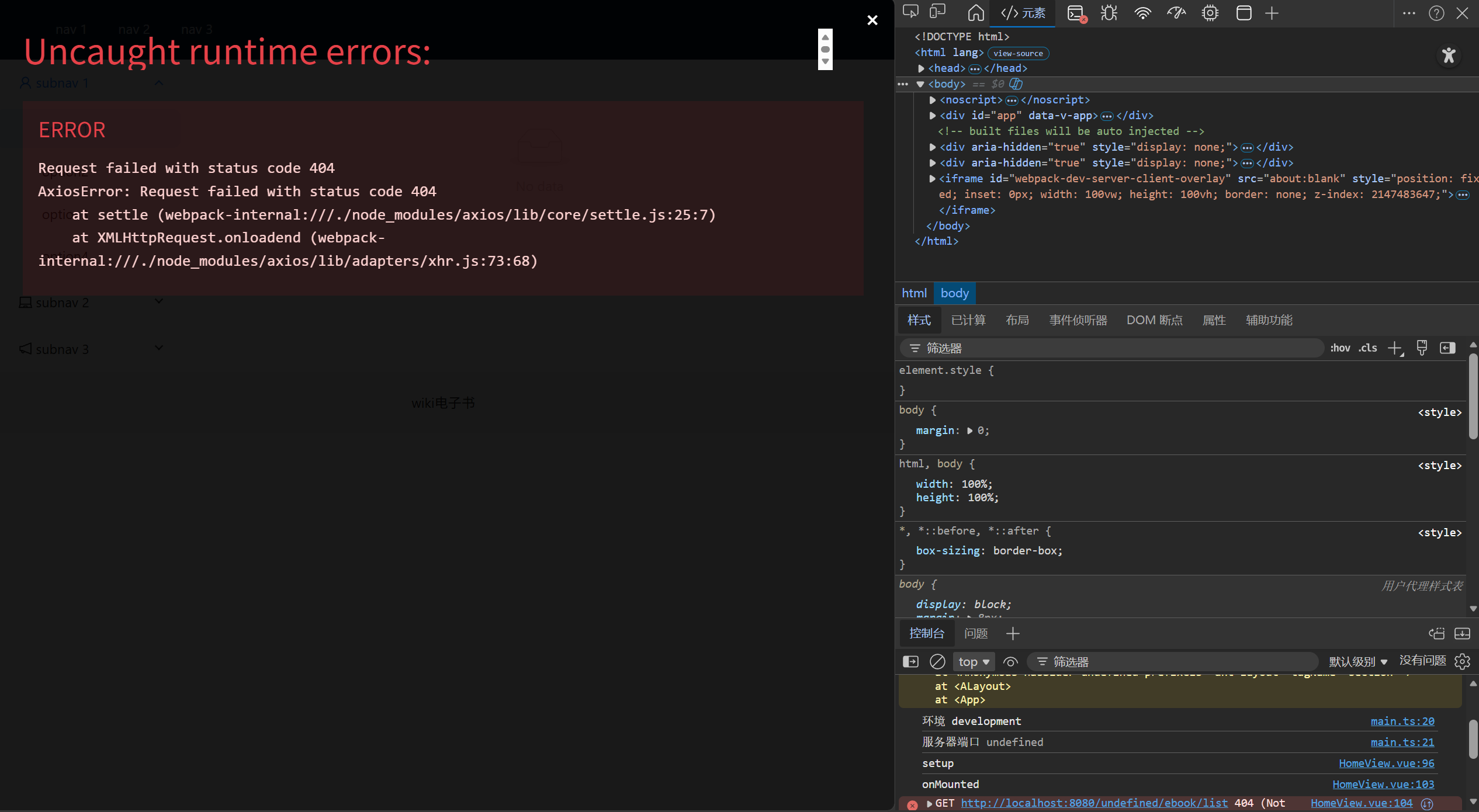Open HomeView.vue:96 source link
The image size is (1479, 812).
(1386, 764)
